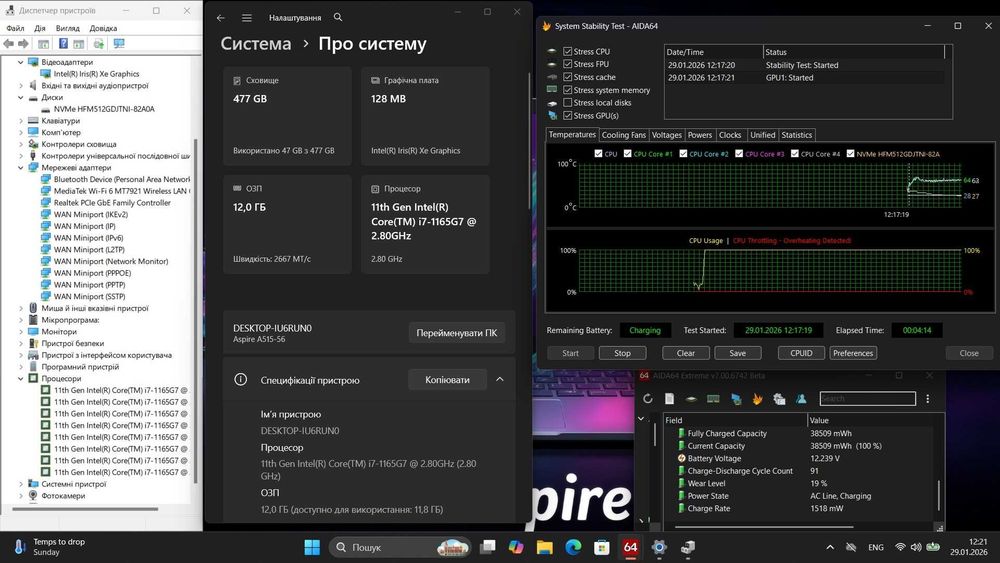
Task: Open Preferences in the stability test window
Action: click(x=853, y=353)
